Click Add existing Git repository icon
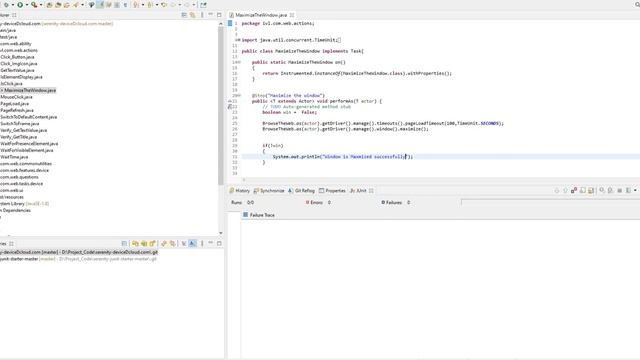 coord(135,244)
